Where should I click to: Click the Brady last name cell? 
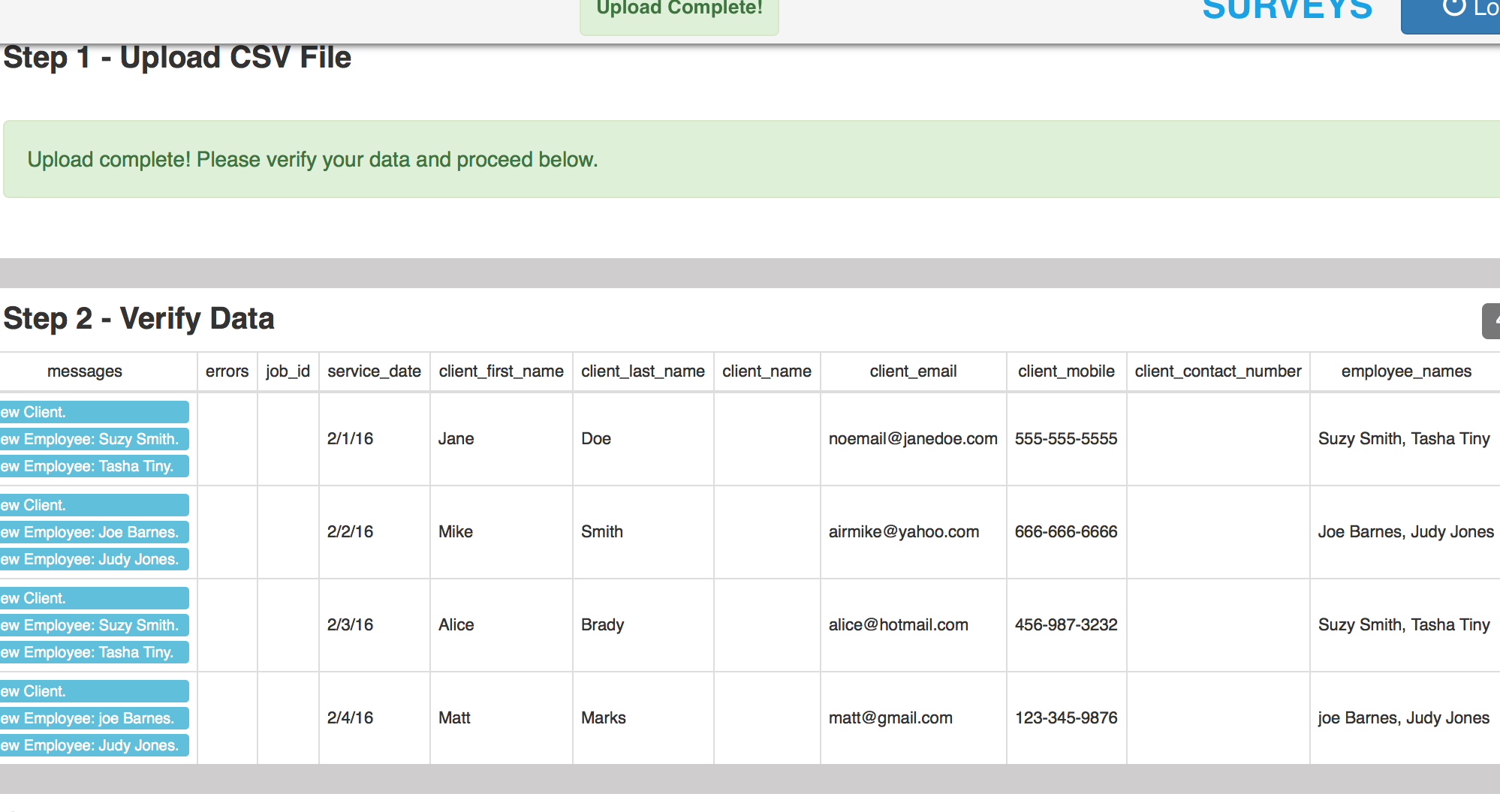pos(602,625)
